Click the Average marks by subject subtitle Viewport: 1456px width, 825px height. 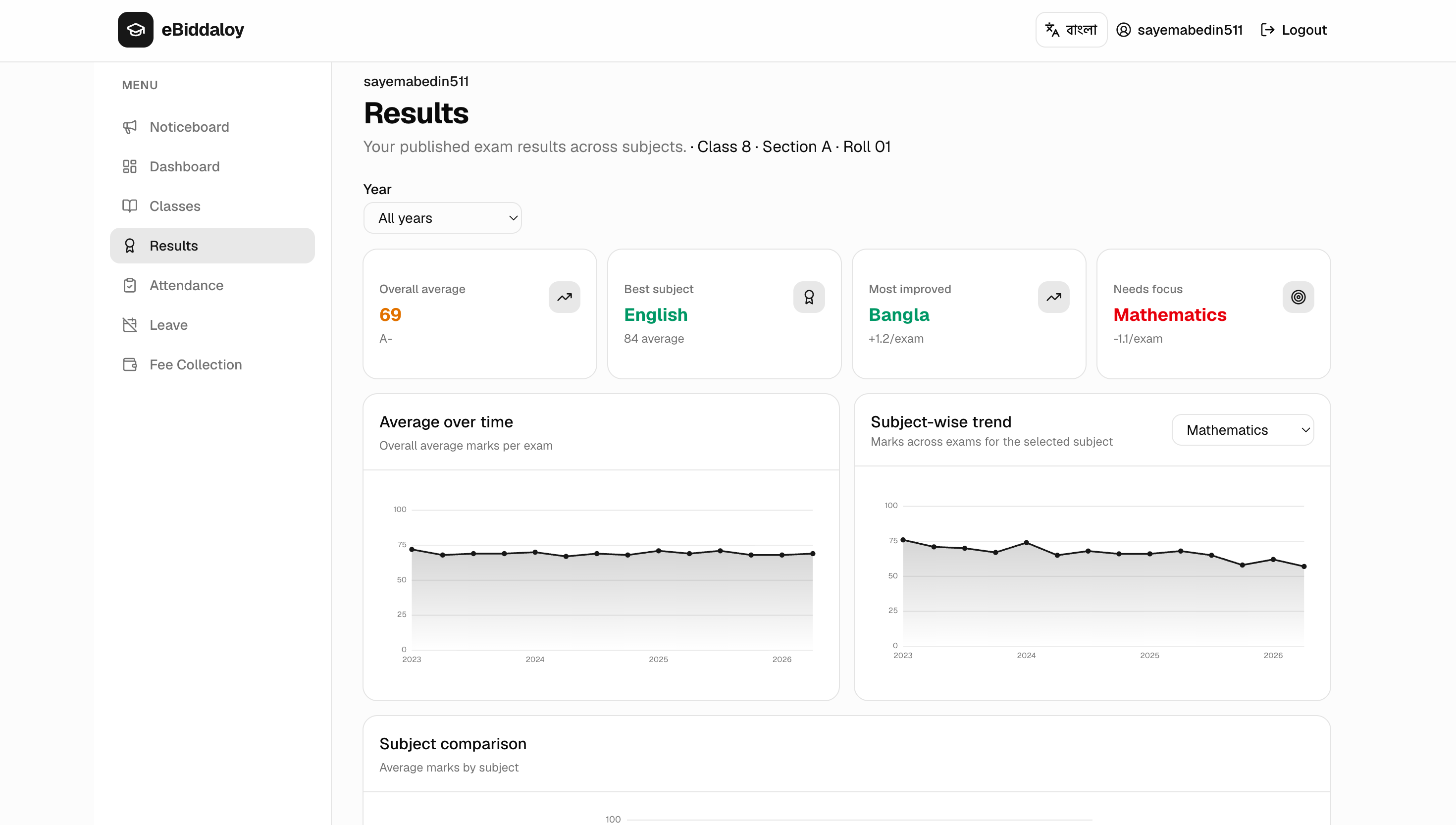click(449, 768)
